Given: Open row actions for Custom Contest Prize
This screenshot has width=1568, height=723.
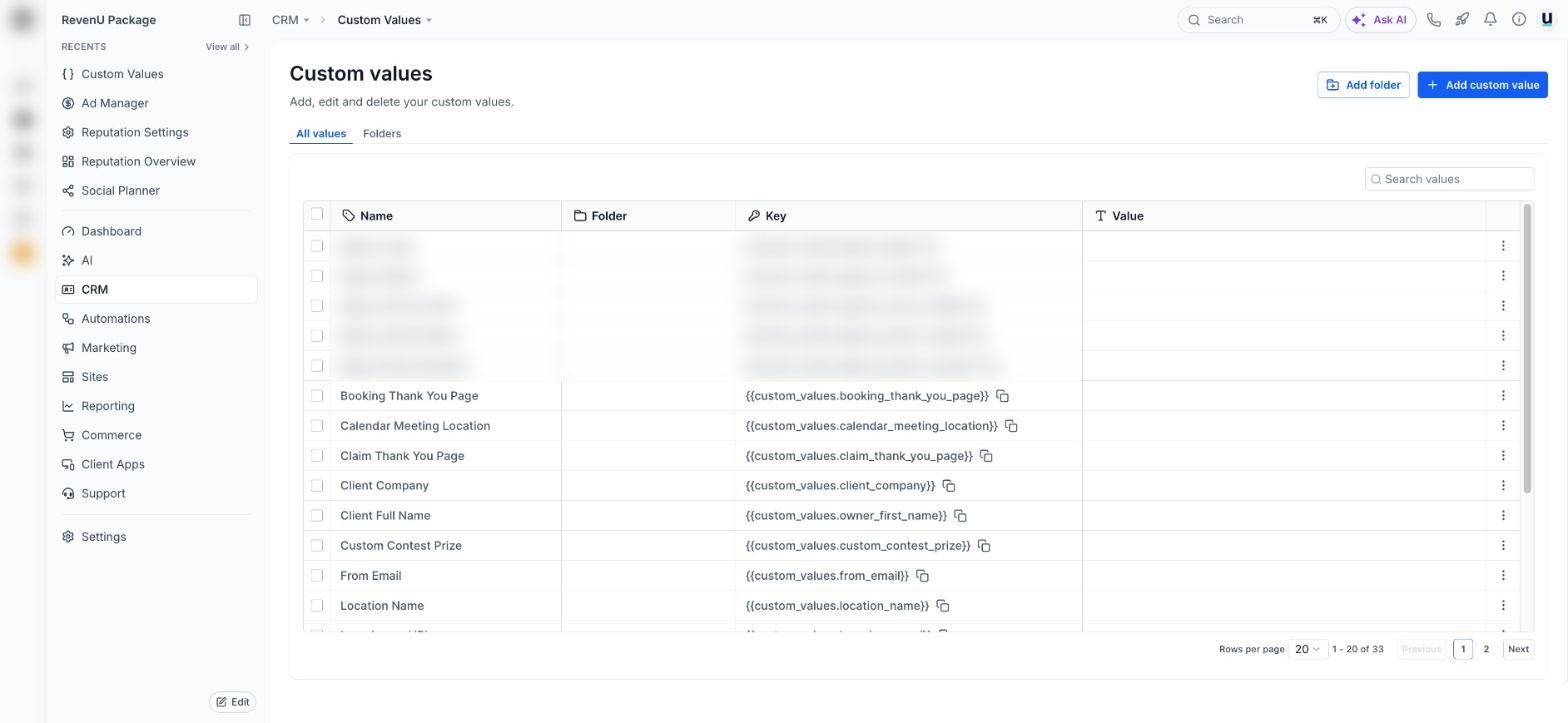Looking at the screenshot, I should (x=1503, y=546).
